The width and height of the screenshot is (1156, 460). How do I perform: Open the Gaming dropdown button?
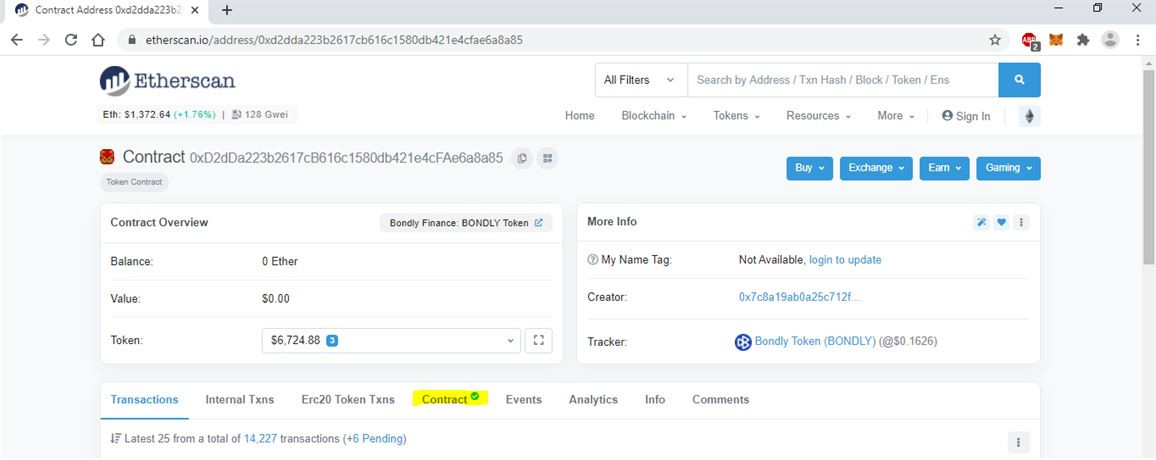click(1009, 168)
